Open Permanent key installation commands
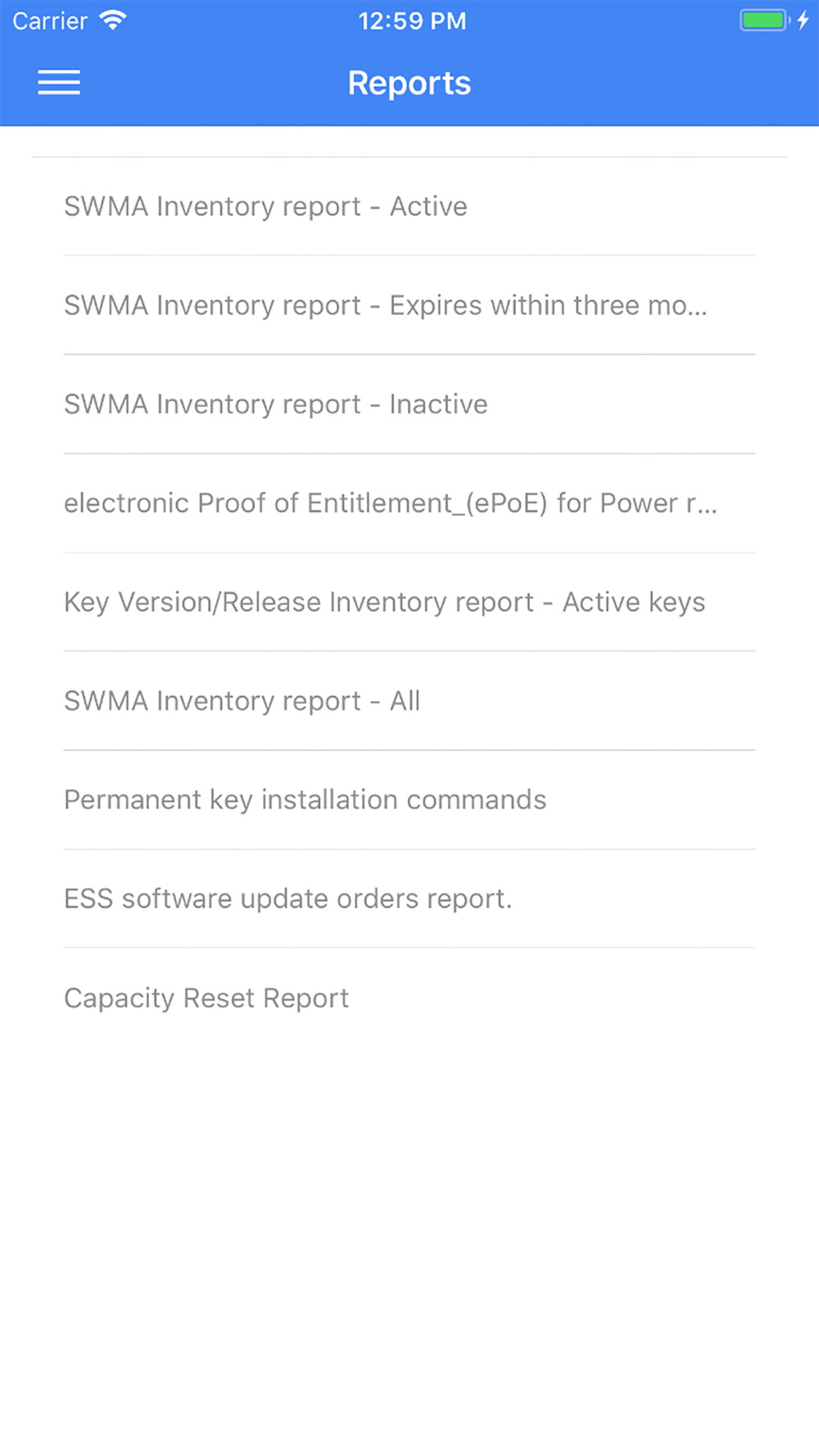819x1456 pixels. (409, 800)
